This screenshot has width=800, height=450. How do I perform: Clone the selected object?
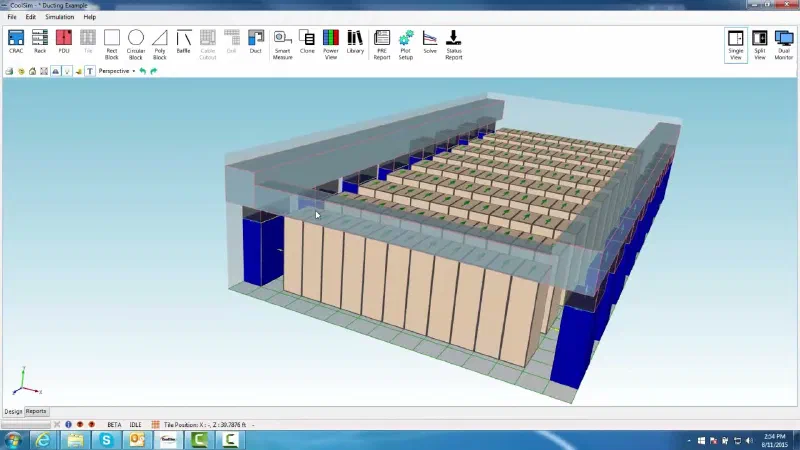[x=307, y=41]
